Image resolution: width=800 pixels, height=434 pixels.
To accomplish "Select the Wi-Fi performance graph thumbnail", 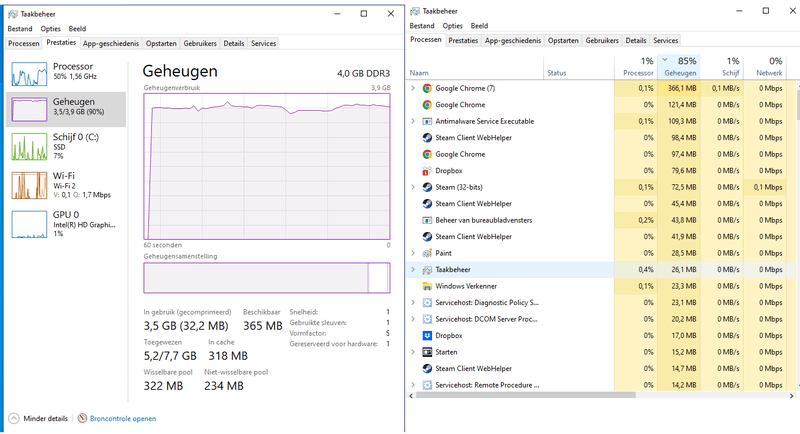I will (29, 185).
